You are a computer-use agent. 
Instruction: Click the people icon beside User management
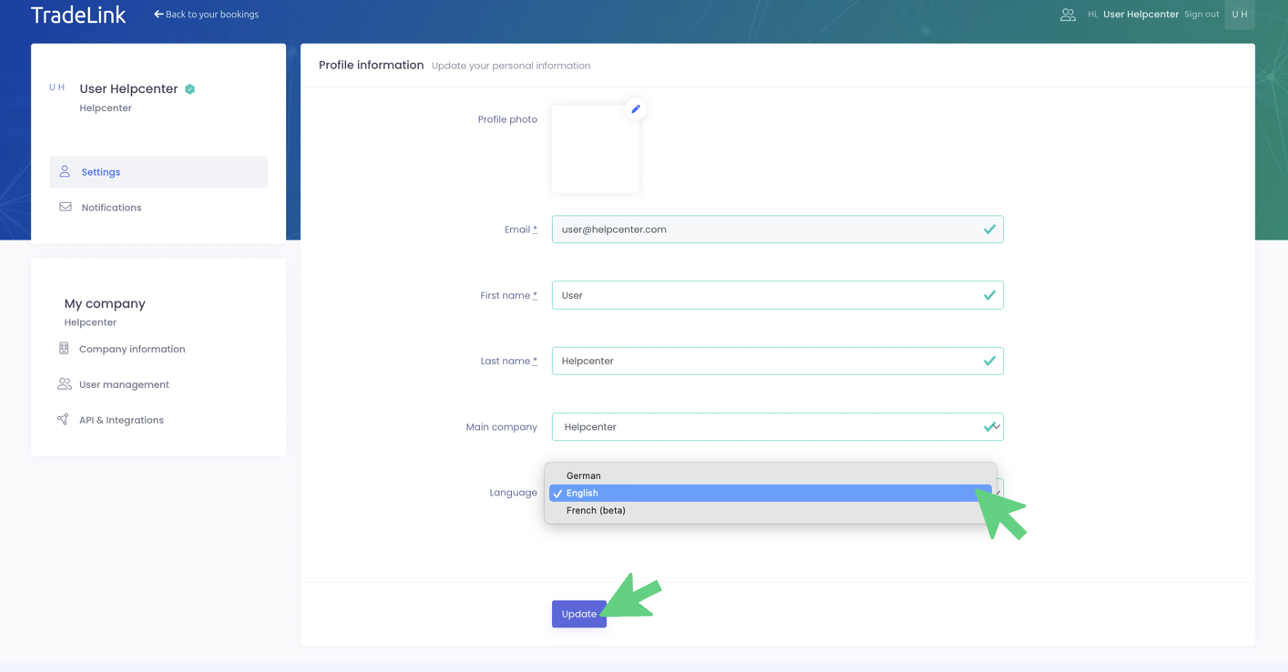pos(64,384)
